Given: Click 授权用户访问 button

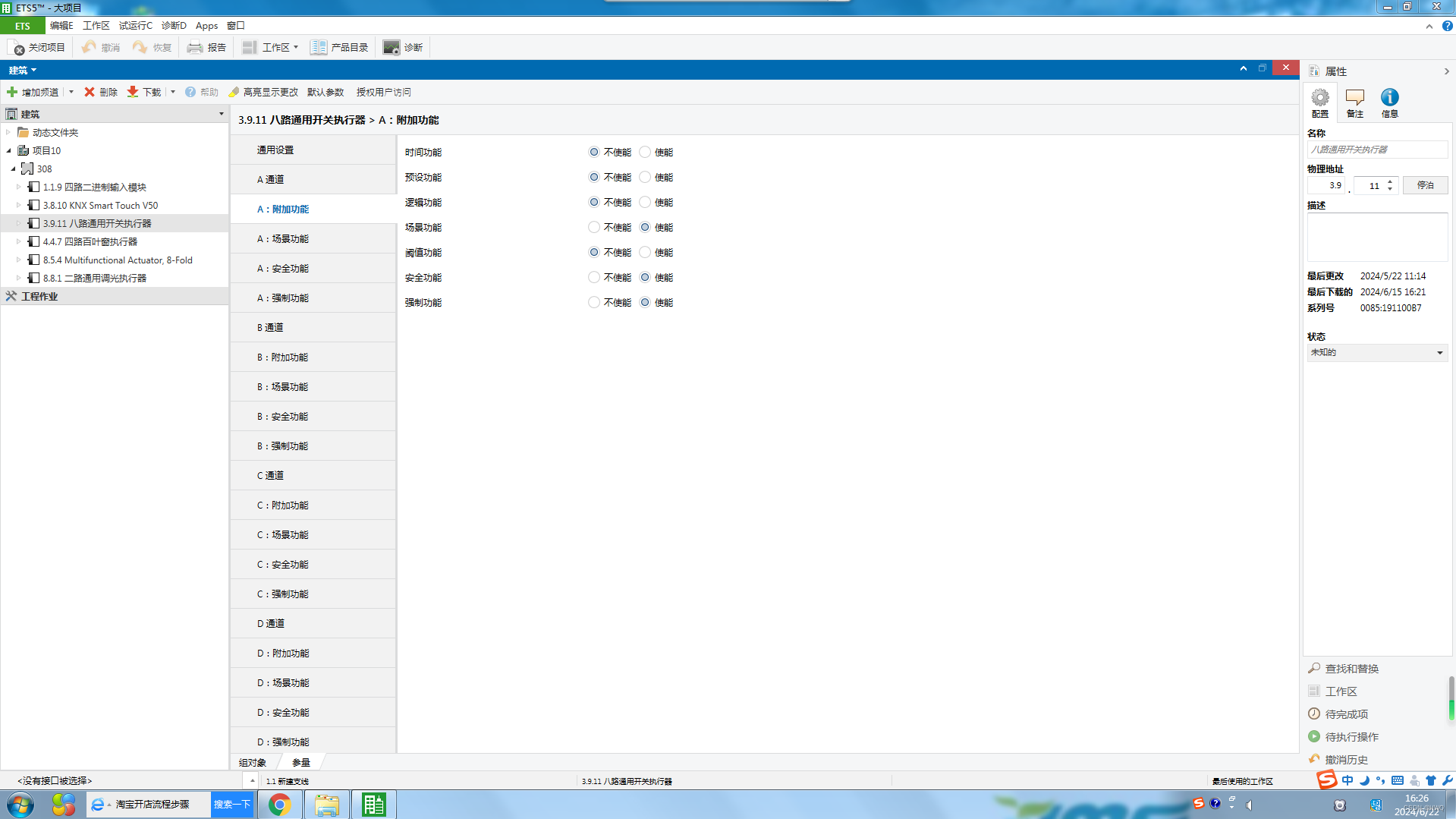Looking at the screenshot, I should coord(384,92).
